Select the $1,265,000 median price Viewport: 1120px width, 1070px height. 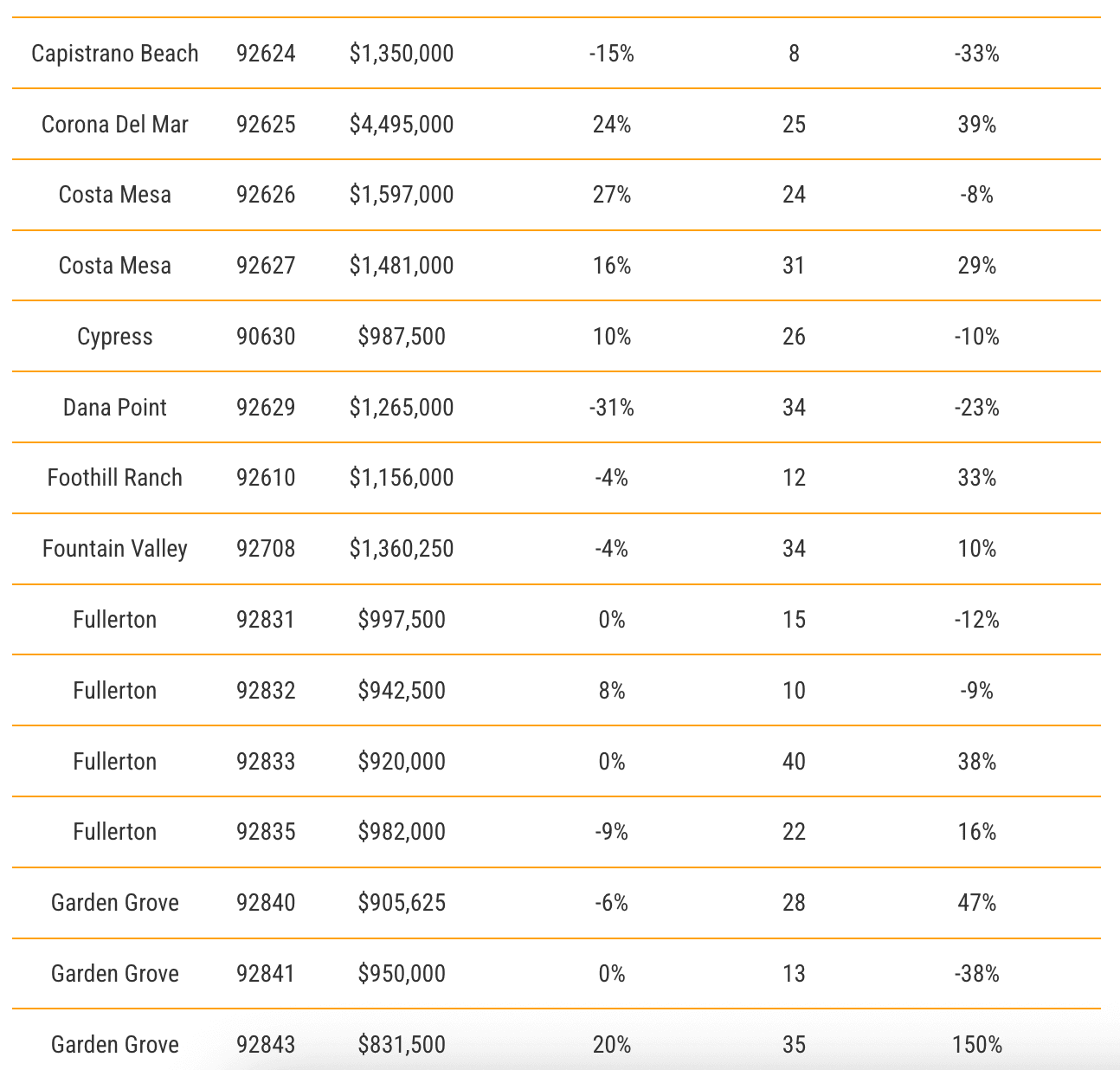[402, 408]
